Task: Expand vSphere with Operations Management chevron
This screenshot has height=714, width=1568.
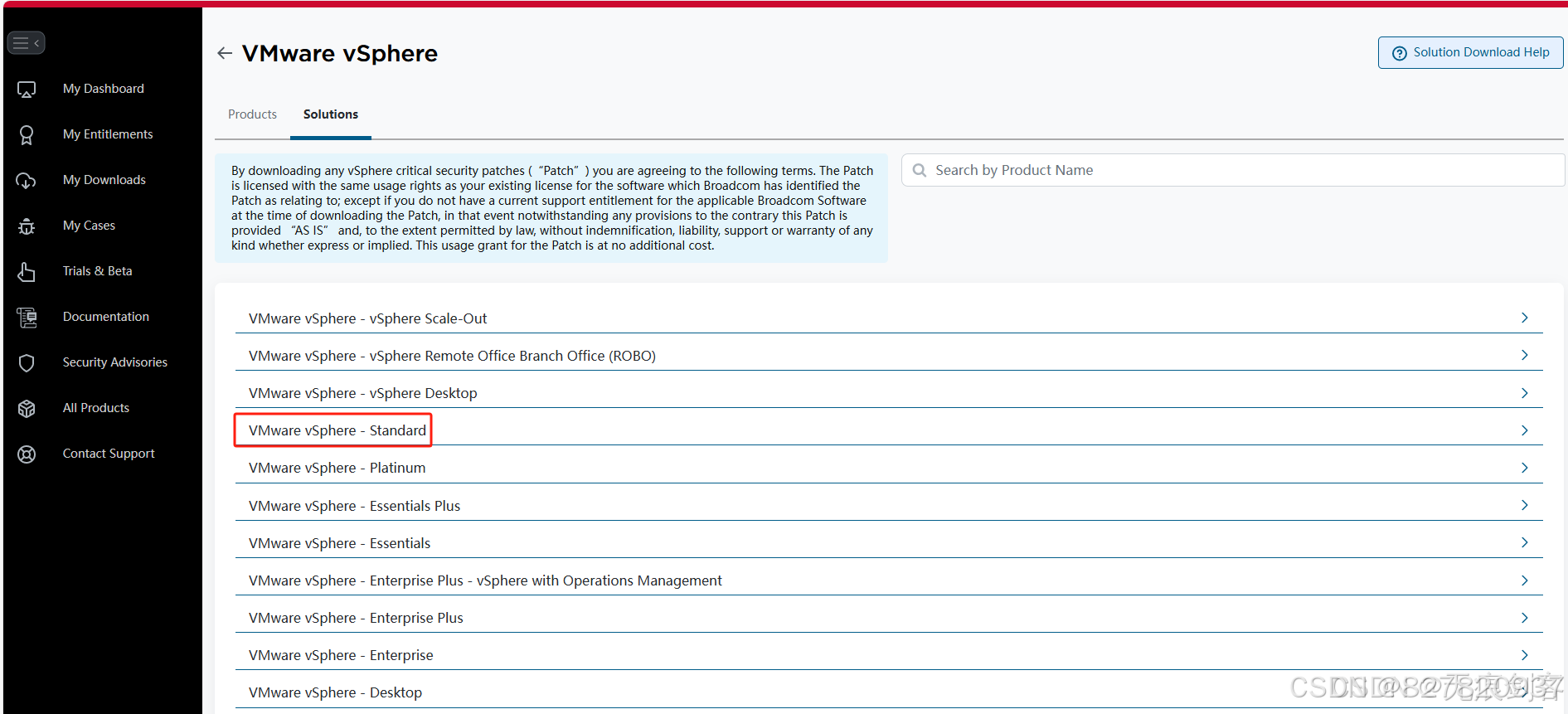Action: click(1524, 580)
